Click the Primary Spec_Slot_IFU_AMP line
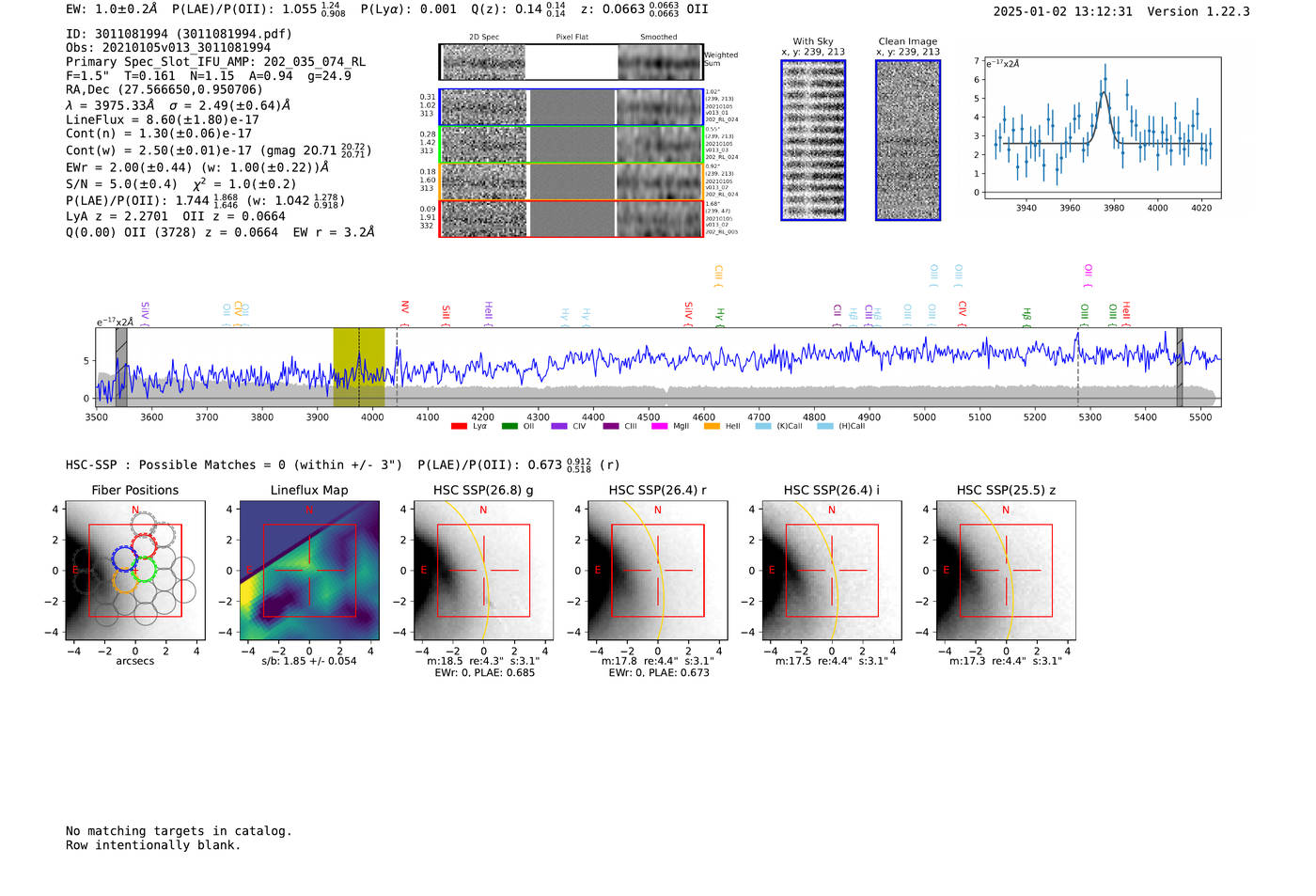The width and height of the screenshot is (1316, 896). pos(215,62)
